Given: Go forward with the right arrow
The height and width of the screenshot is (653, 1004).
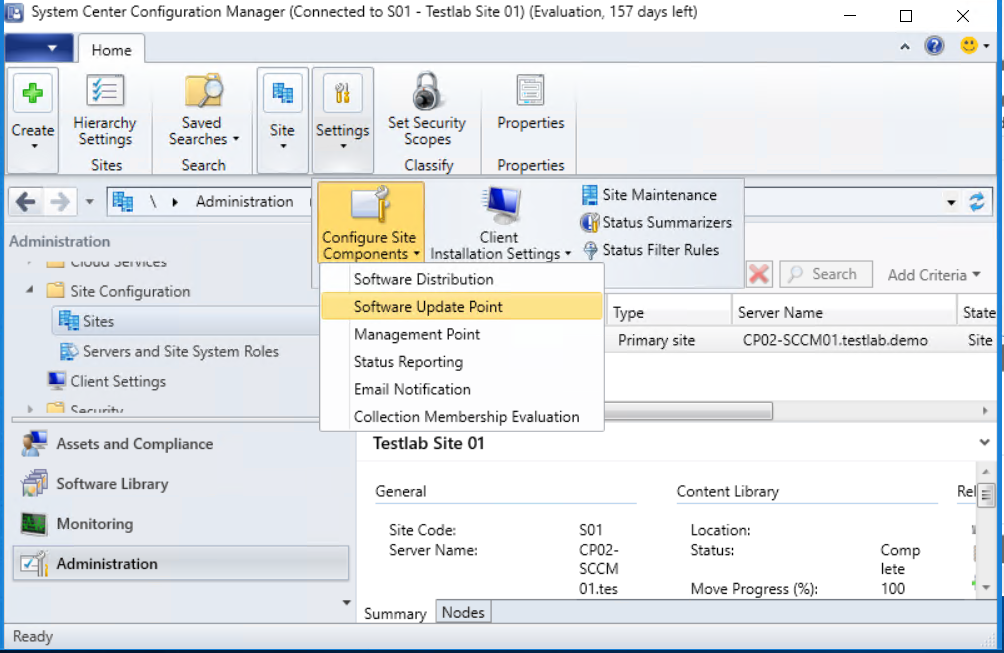Looking at the screenshot, I should pos(60,202).
